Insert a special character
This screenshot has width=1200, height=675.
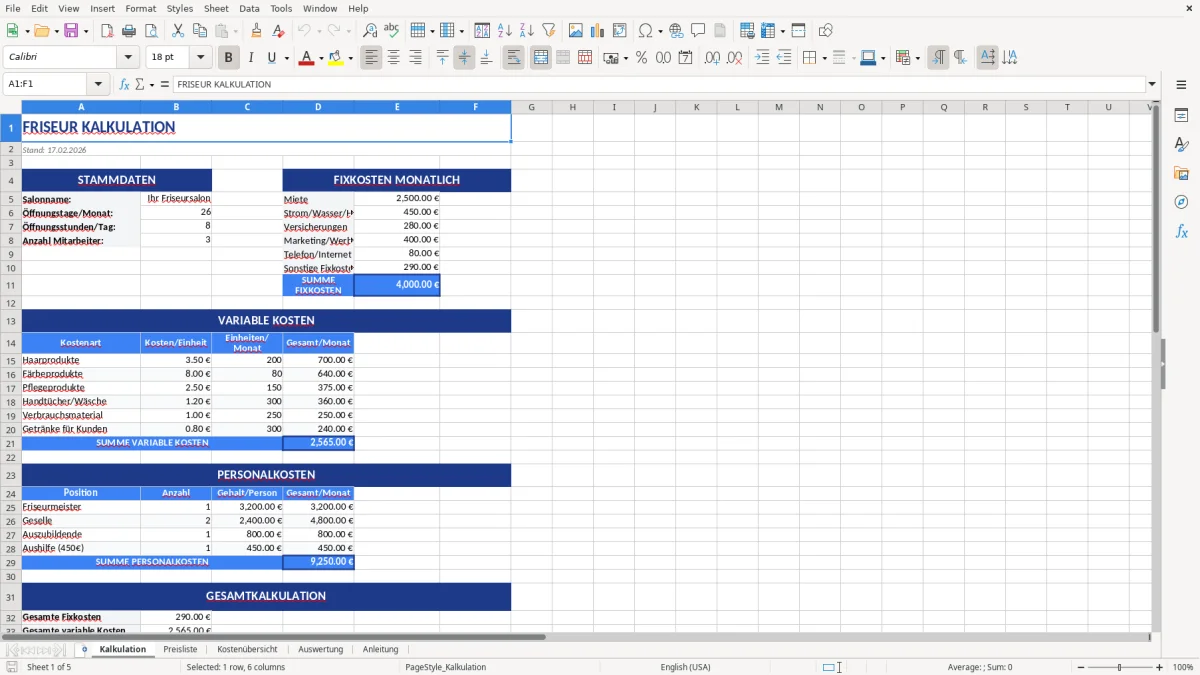tap(647, 31)
